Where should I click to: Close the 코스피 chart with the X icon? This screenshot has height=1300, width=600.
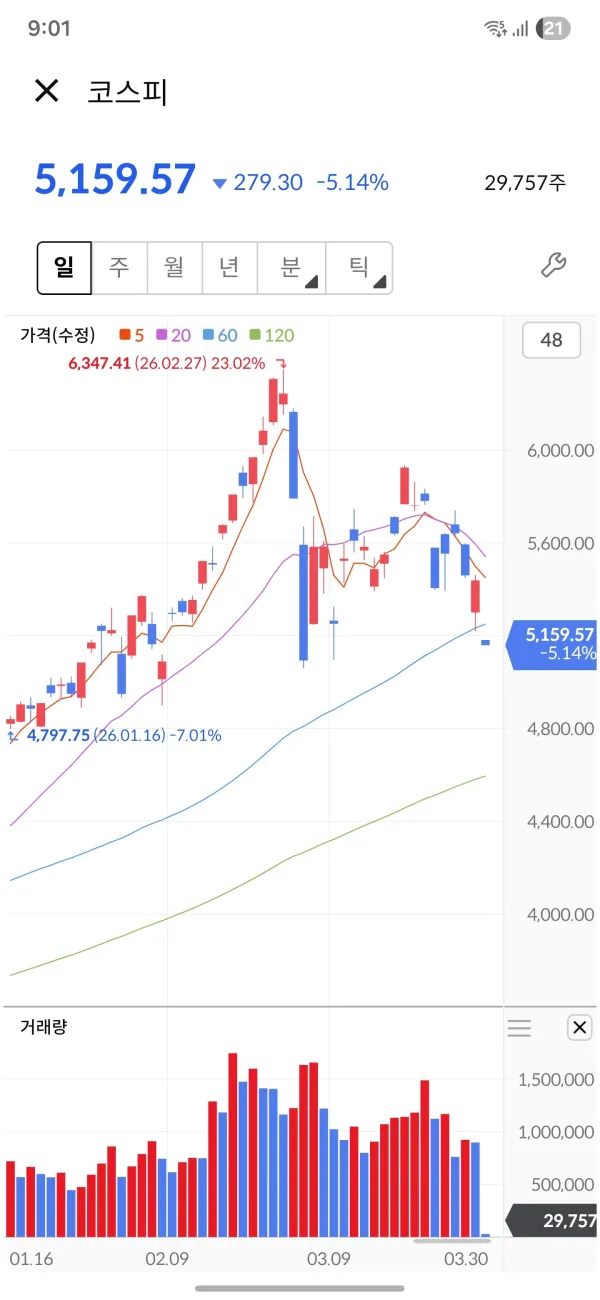[x=47, y=91]
